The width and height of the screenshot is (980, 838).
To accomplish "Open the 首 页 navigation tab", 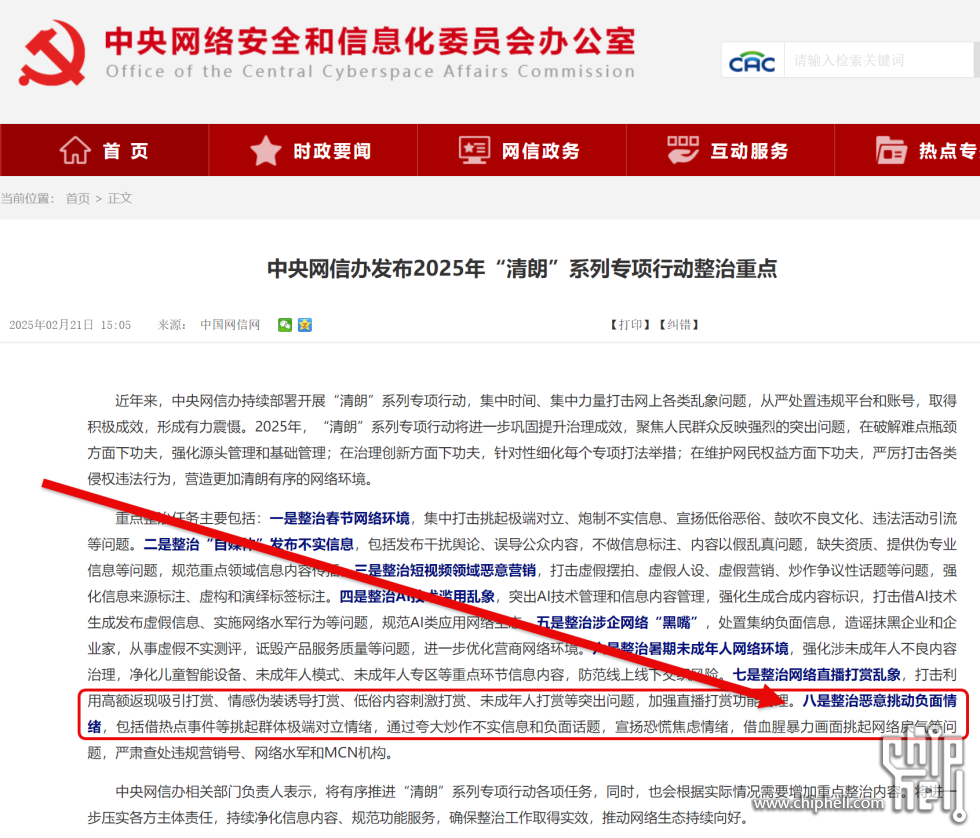I will point(104,150).
